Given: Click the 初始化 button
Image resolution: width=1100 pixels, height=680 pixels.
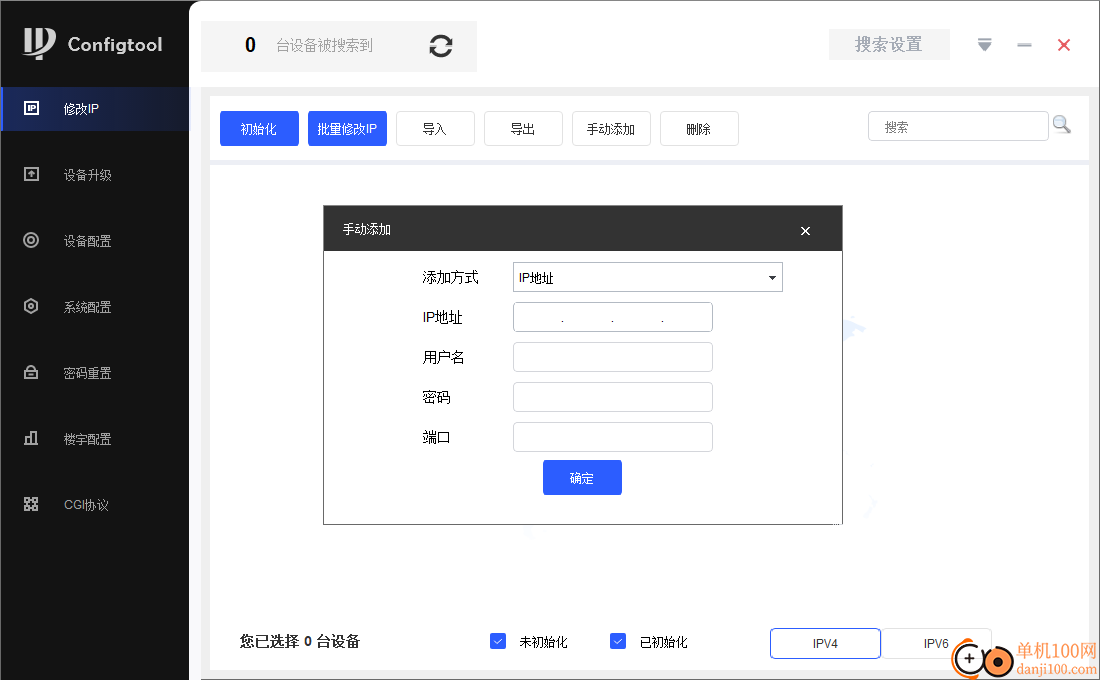Looking at the screenshot, I should click(x=260, y=128).
